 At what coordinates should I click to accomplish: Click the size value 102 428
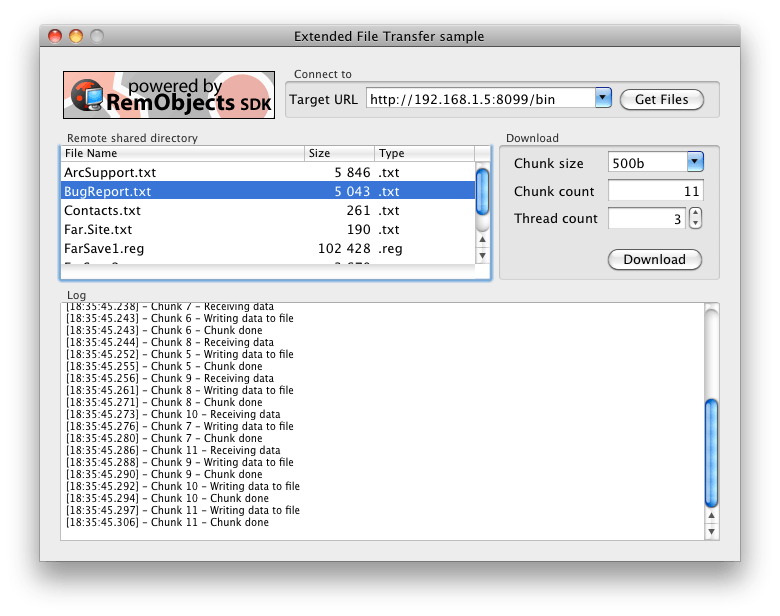tap(344, 248)
